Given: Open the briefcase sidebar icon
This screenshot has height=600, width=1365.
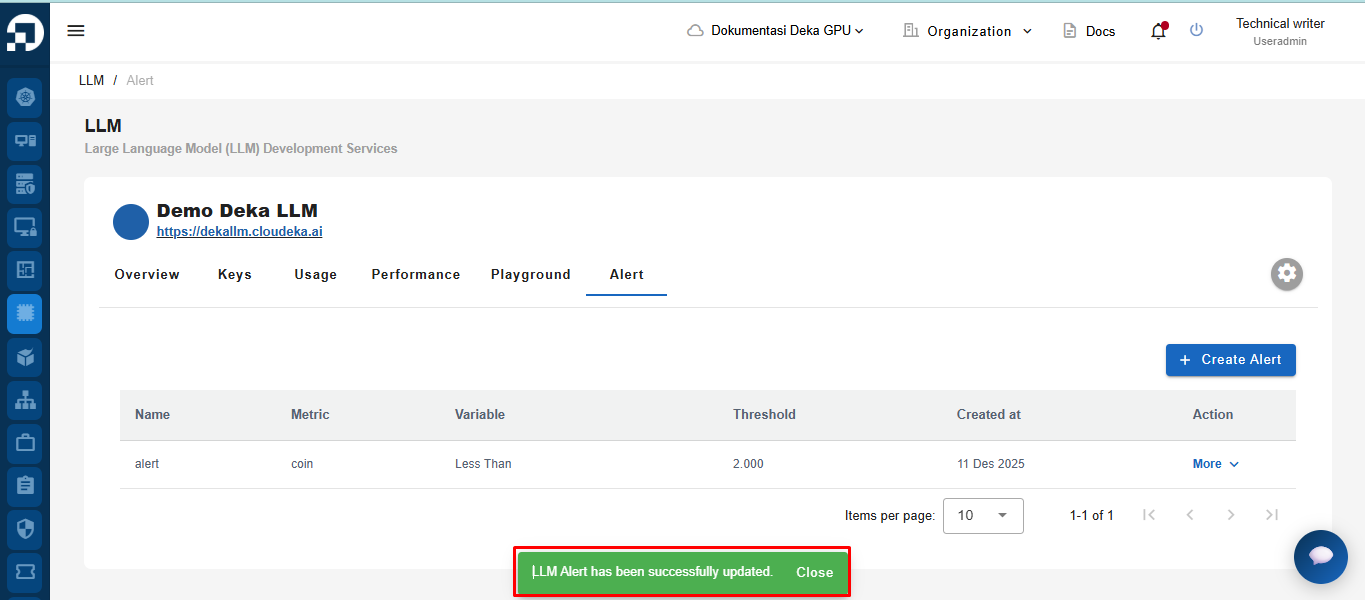Looking at the screenshot, I should pos(25,442).
